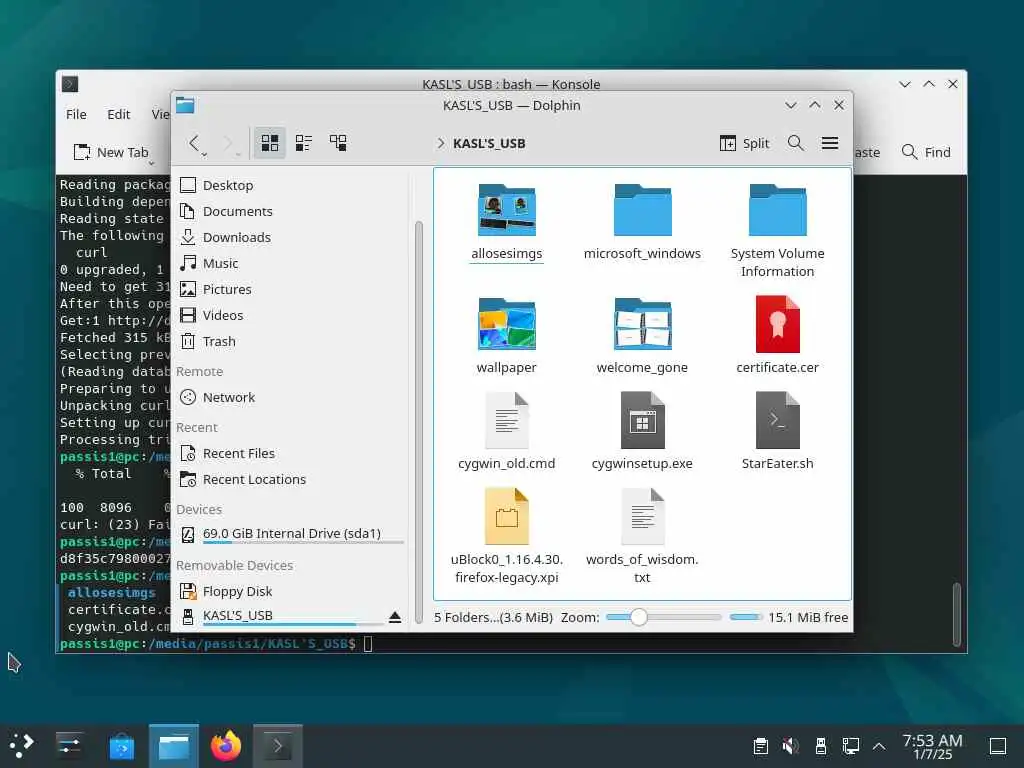This screenshot has width=1024, height=768.
Task: Click Find in Konsole toolbar
Action: pos(925,152)
